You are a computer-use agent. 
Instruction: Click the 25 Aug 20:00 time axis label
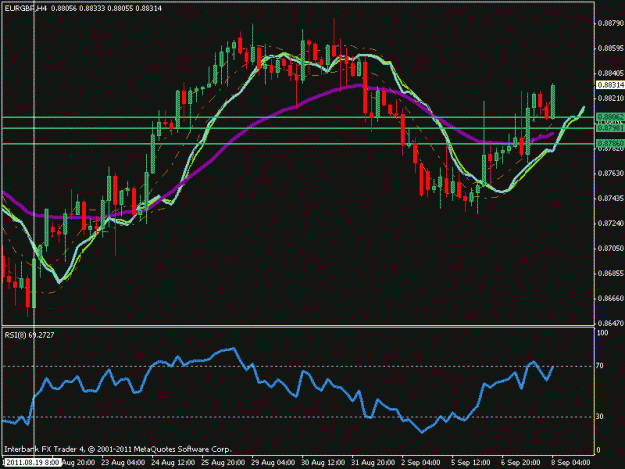223,463
